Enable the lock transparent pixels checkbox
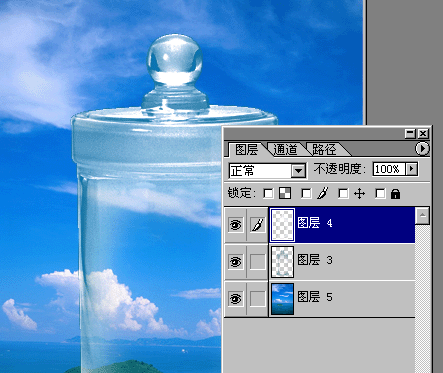This screenshot has height=373, width=443. point(268,193)
